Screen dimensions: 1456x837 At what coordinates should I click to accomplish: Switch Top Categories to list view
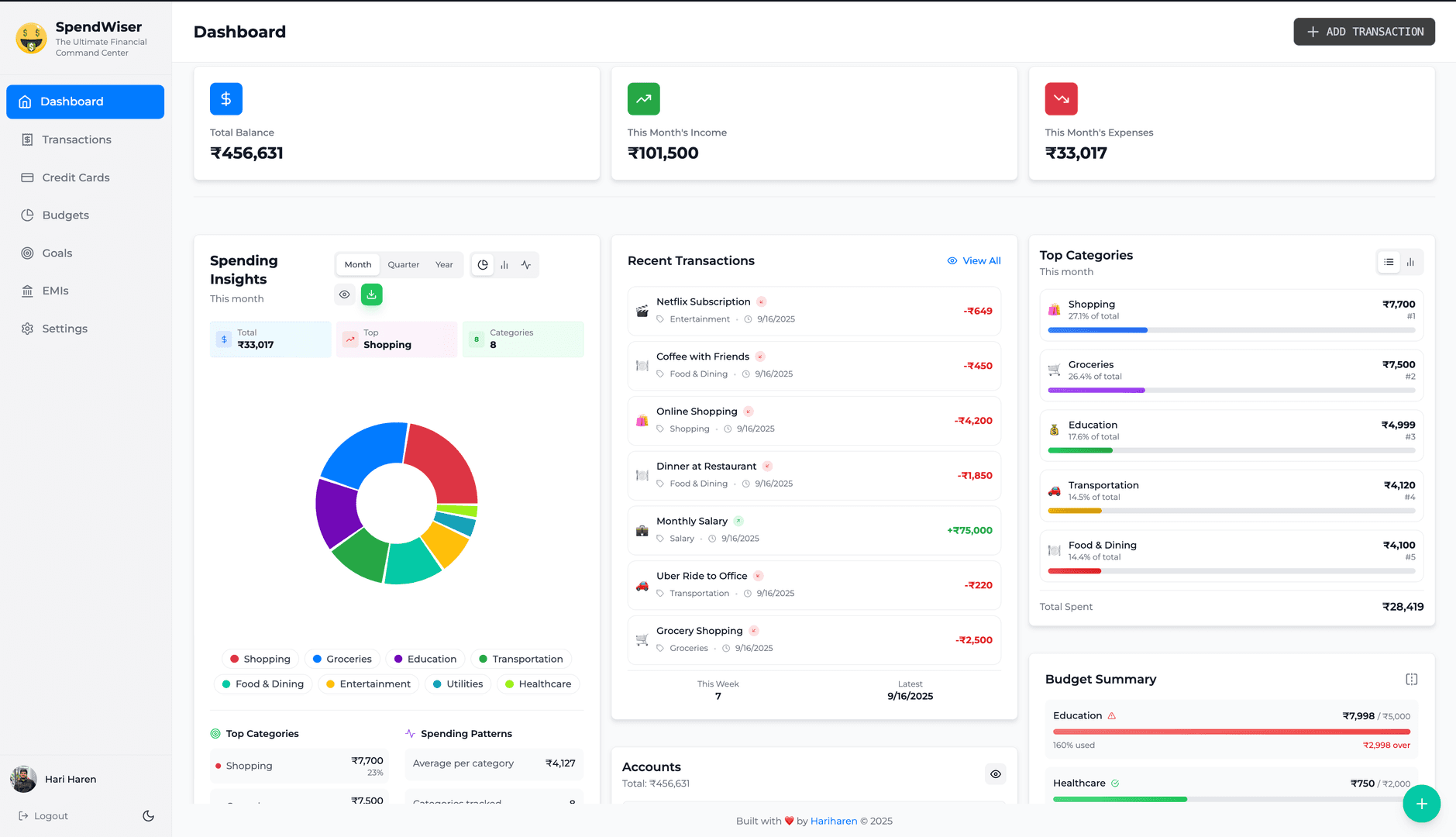[1389, 263]
